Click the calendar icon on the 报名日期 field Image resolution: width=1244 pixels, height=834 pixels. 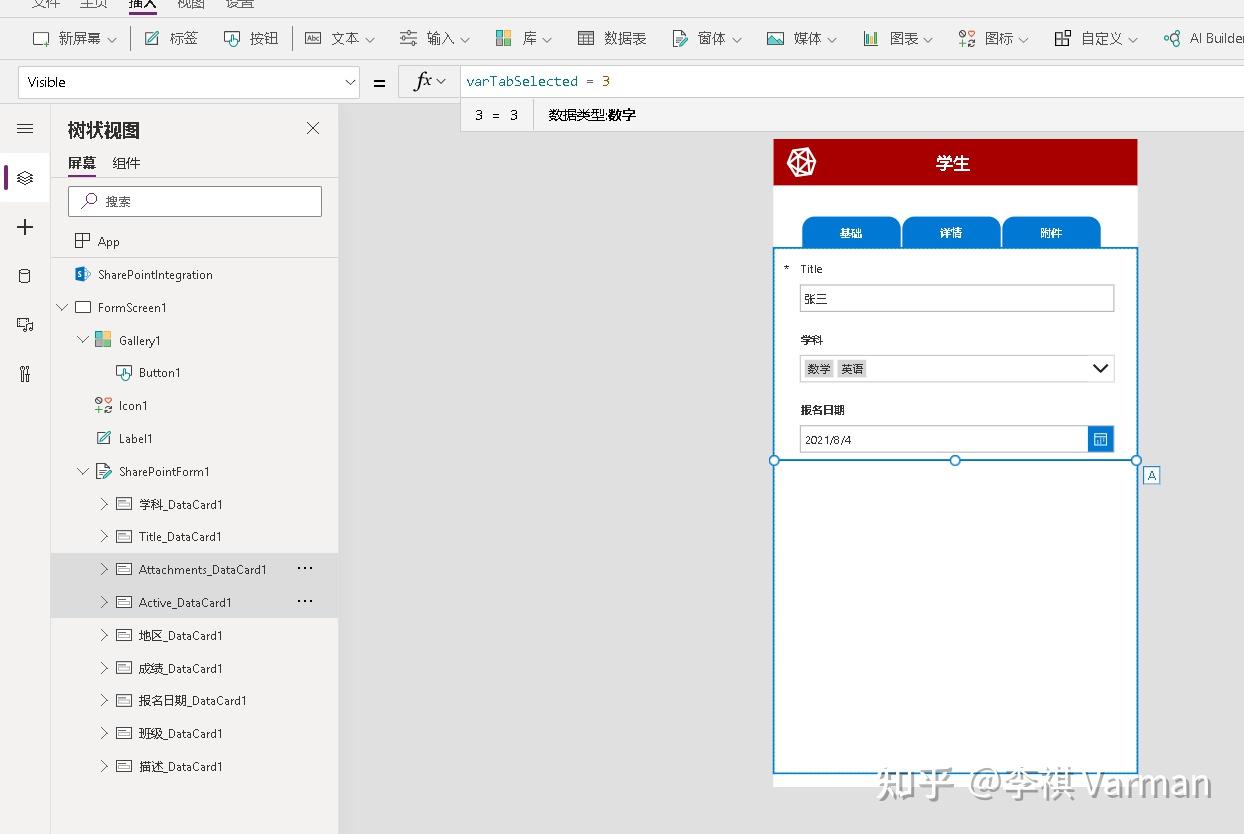(x=1100, y=438)
